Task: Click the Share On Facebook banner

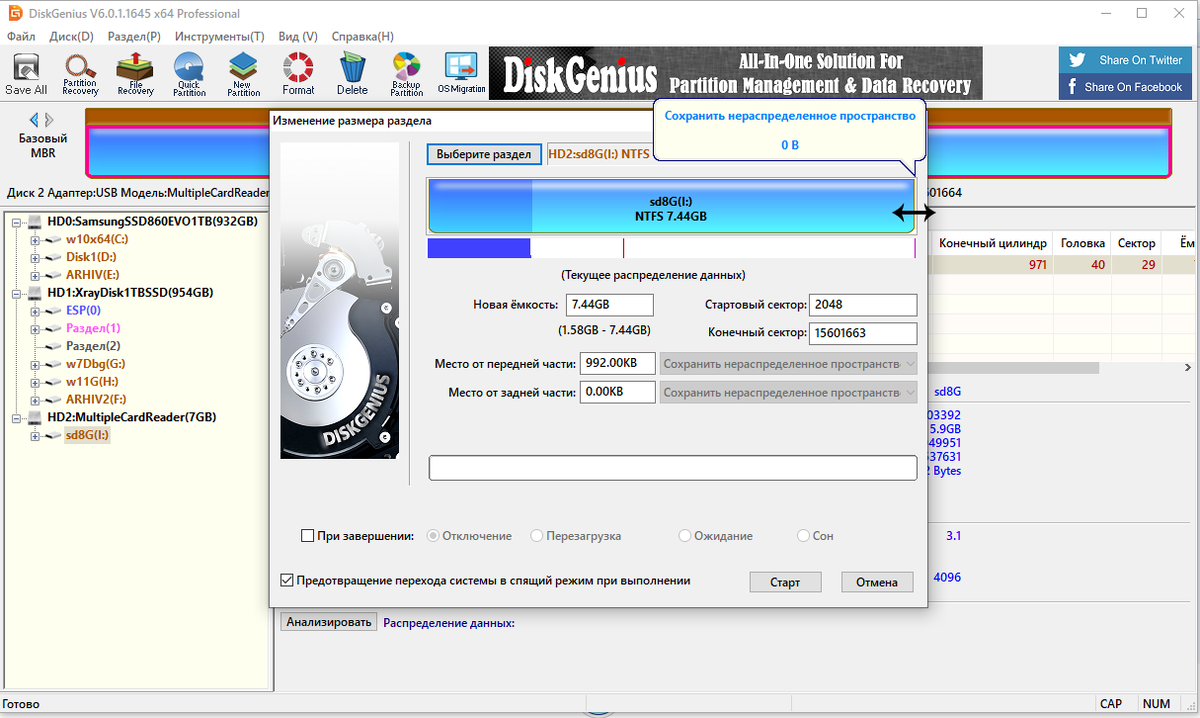Action: point(1126,87)
